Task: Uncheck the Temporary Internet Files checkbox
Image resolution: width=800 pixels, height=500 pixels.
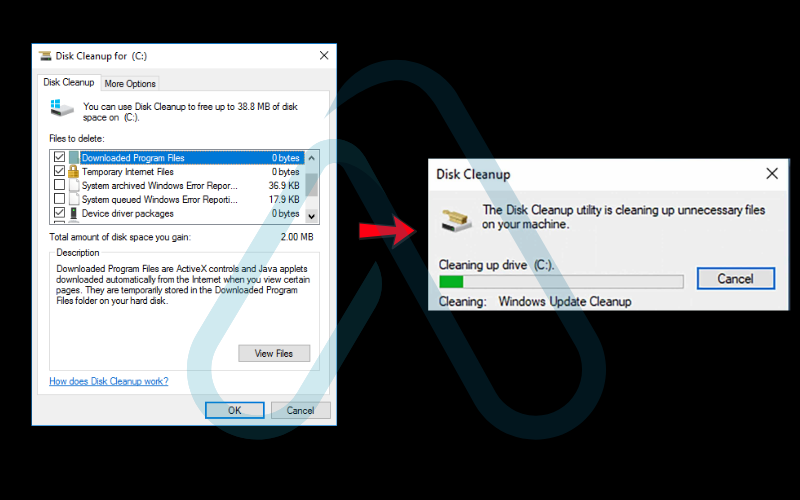Action: pyautogui.click(x=59, y=171)
